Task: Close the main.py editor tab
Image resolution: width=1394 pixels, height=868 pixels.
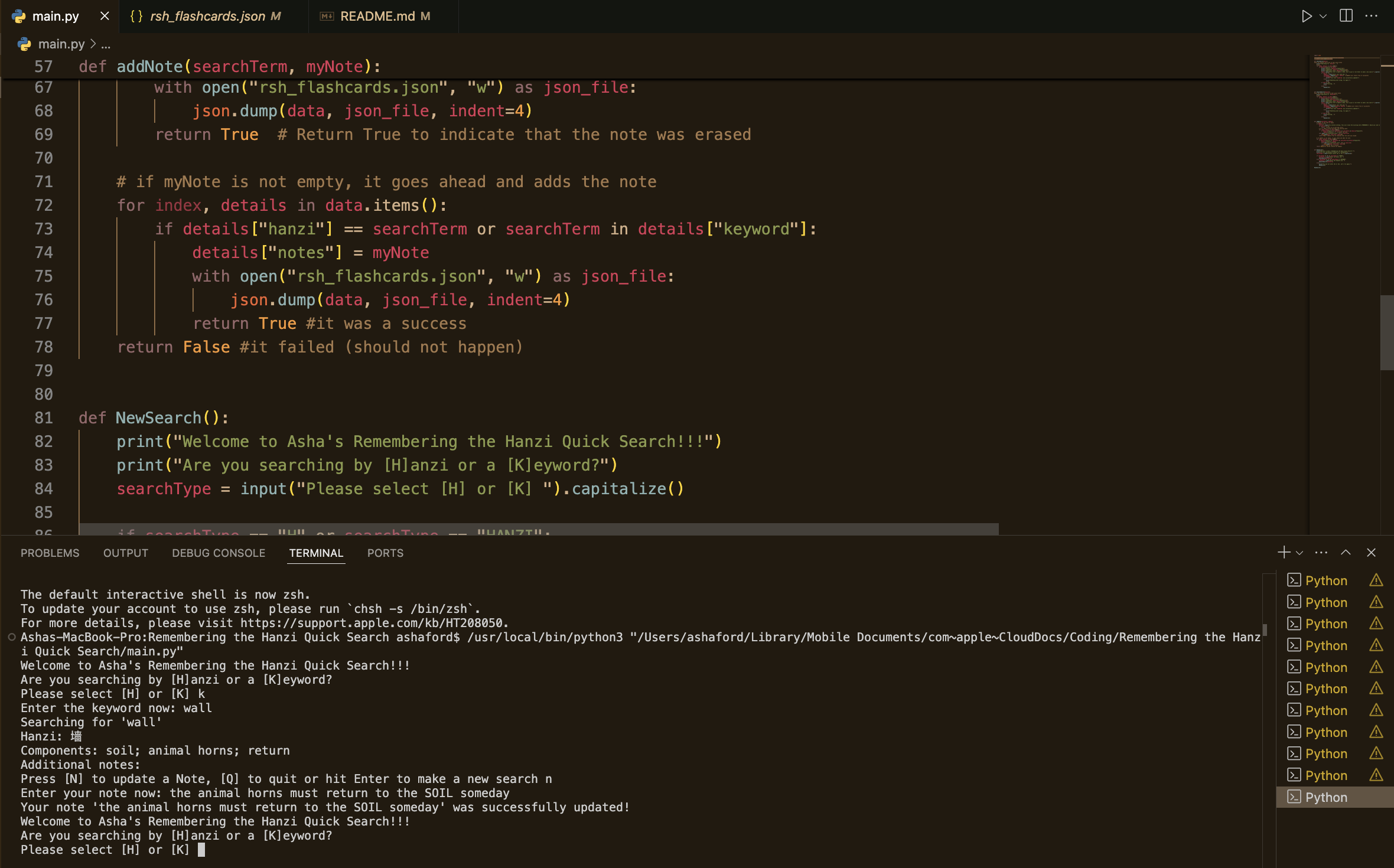Action: pos(105,16)
